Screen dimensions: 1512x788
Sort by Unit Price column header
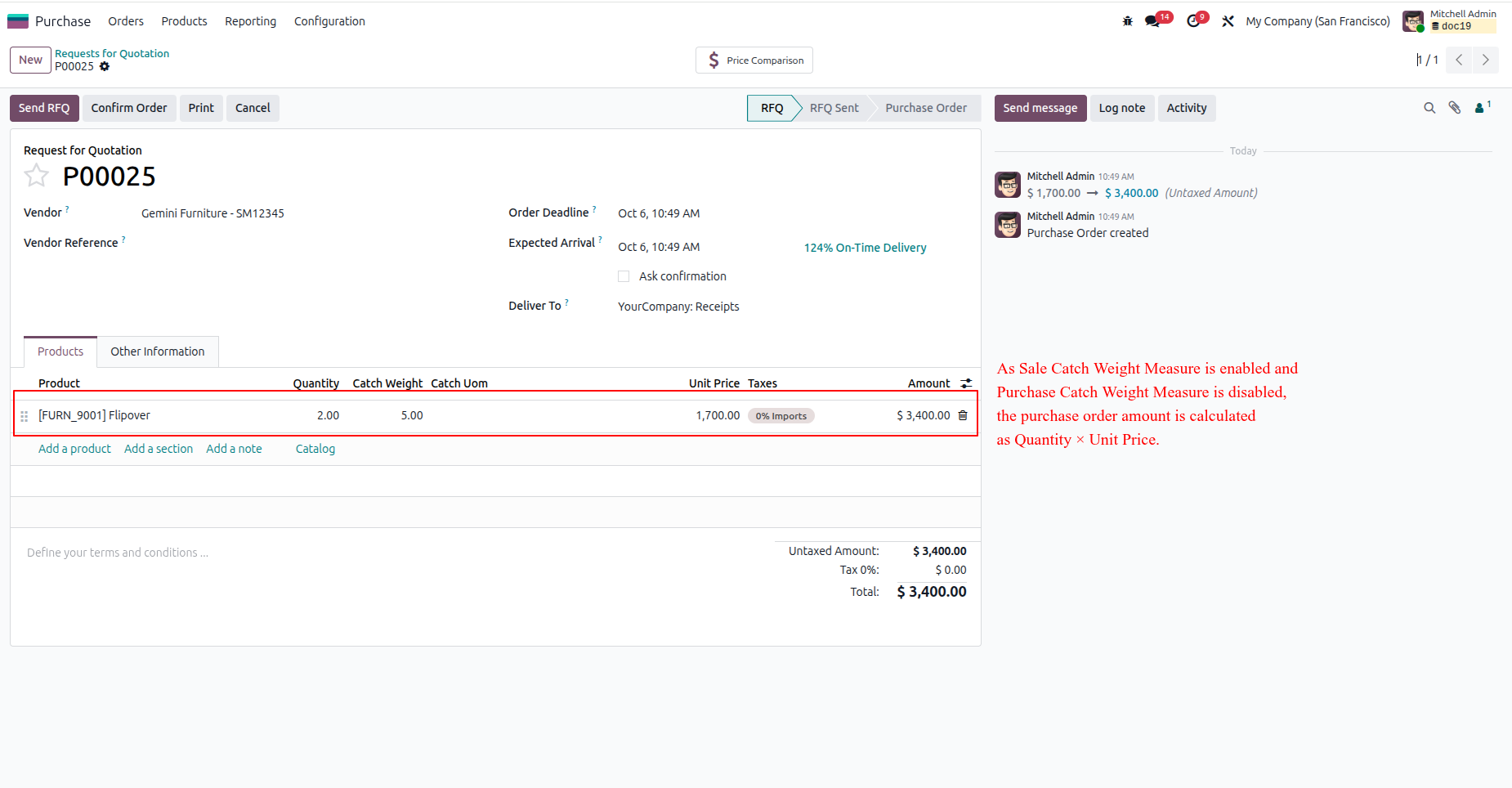[x=714, y=383]
